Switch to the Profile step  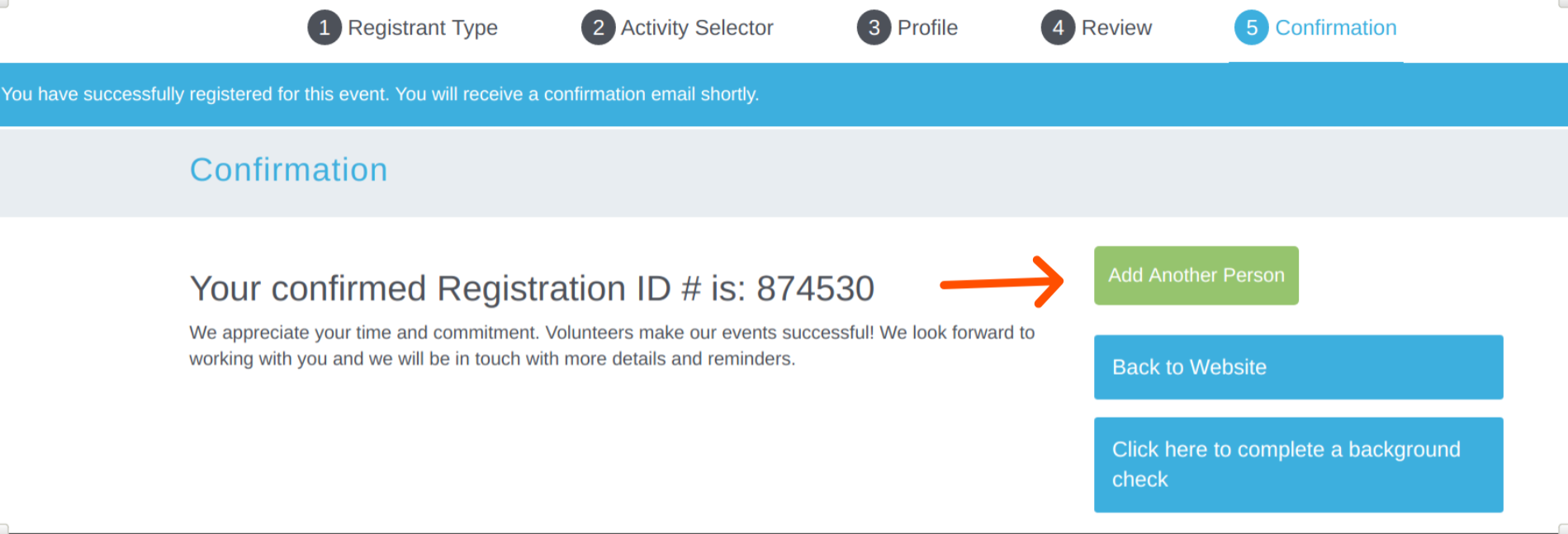click(927, 28)
